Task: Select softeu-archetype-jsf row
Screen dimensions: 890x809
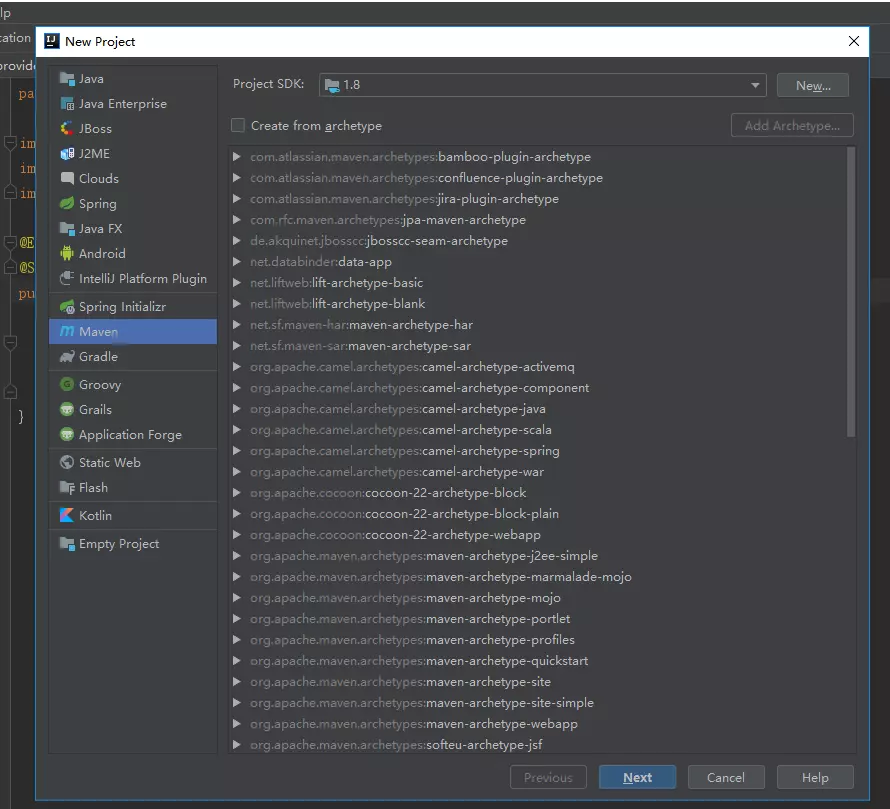Action: pyautogui.click(x=538, y=745)
